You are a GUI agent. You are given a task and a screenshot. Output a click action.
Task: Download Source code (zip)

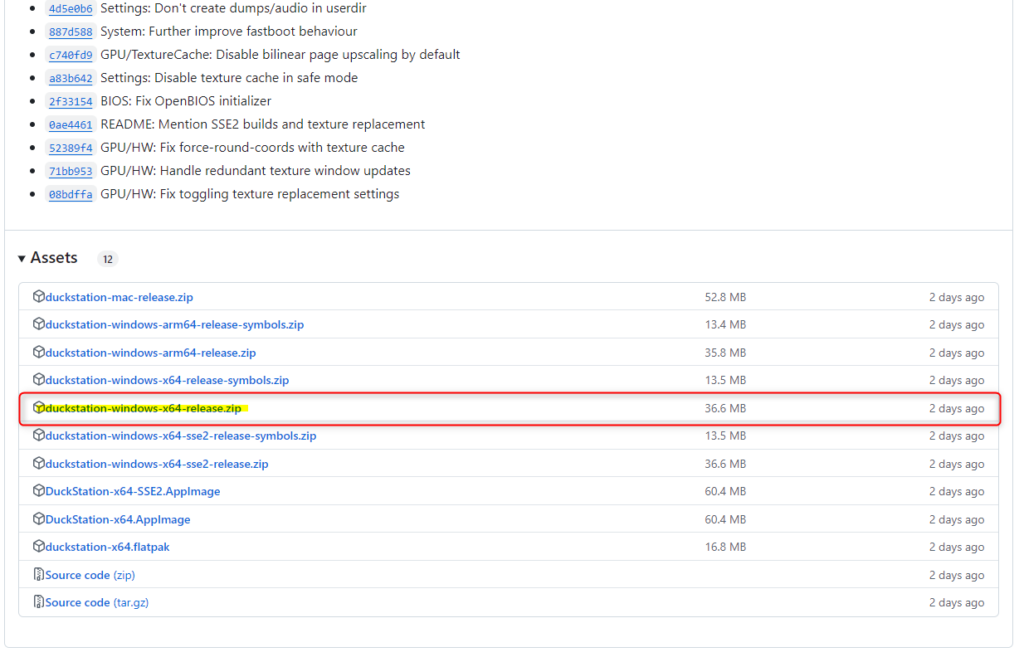tap(89, 575)
